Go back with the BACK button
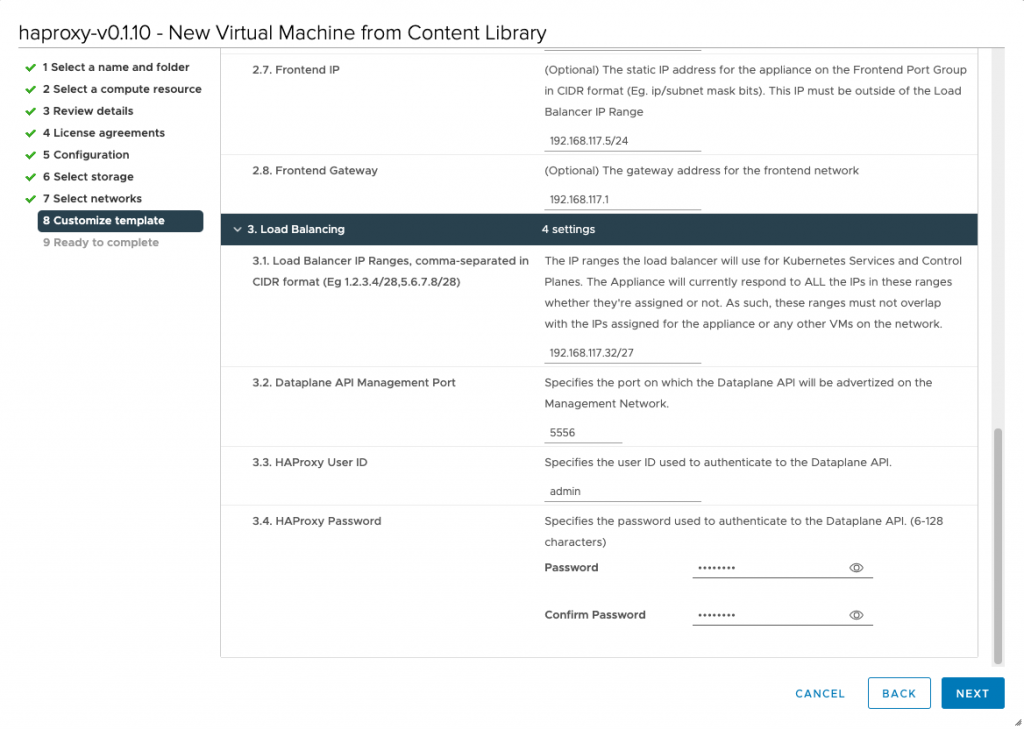The image size is (1024, 729). [x=899, y=693]
